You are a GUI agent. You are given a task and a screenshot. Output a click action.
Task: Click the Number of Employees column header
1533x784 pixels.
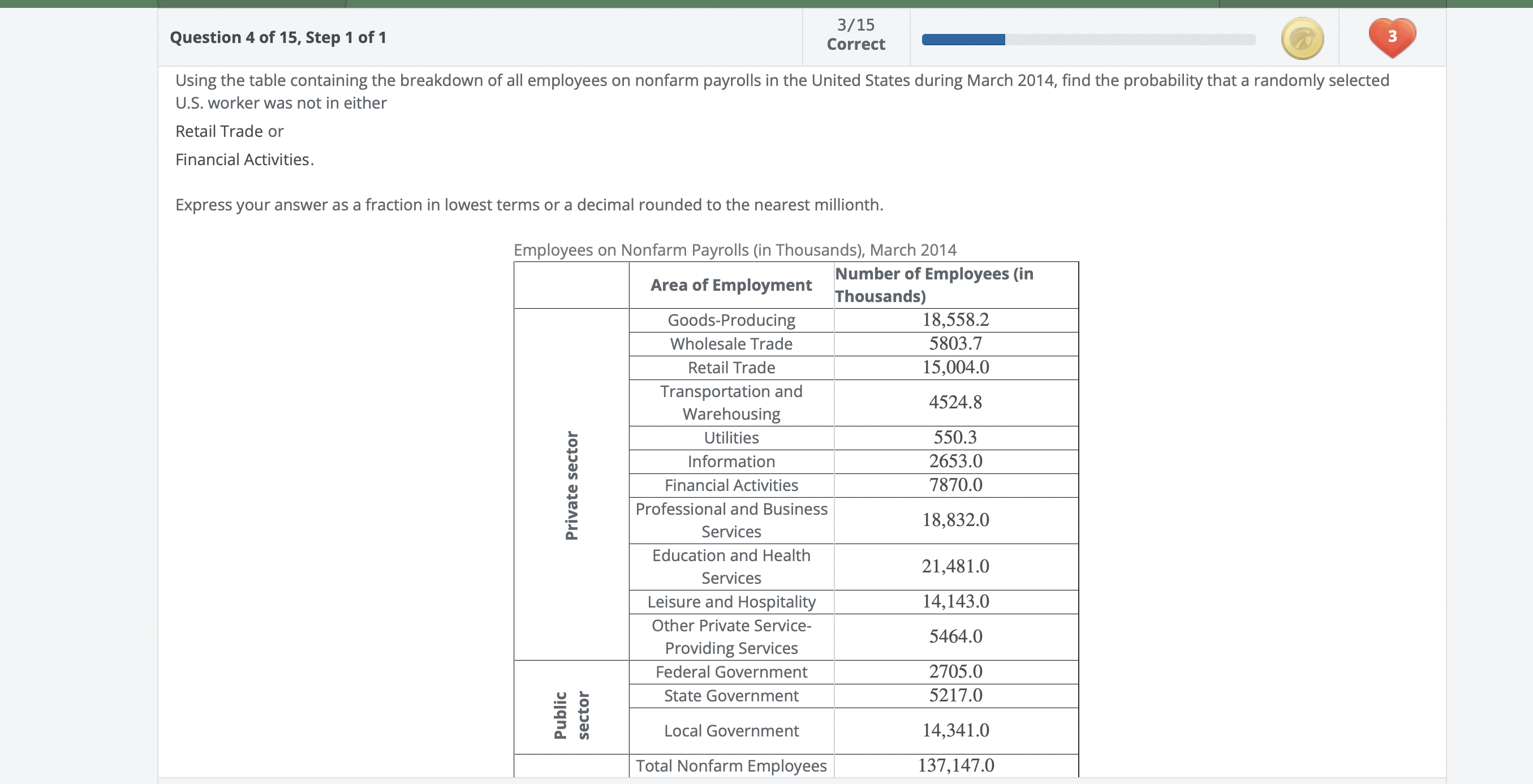tap(934, 285)
